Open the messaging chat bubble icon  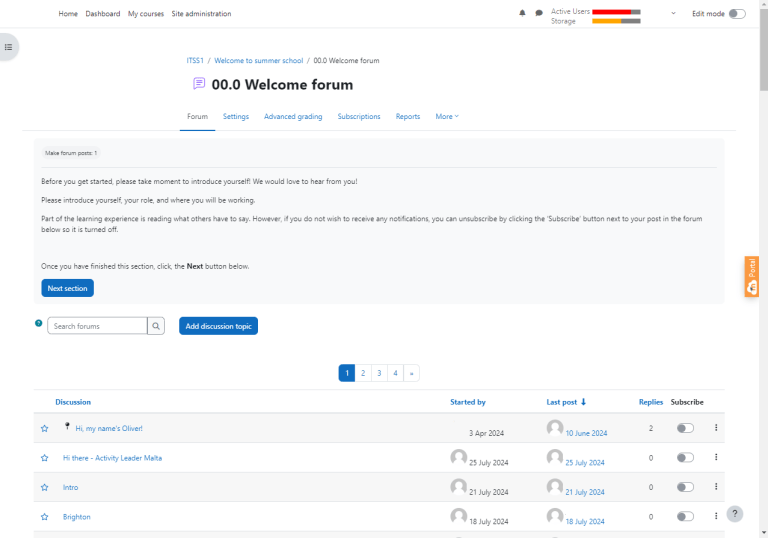[x=539, y=14]
